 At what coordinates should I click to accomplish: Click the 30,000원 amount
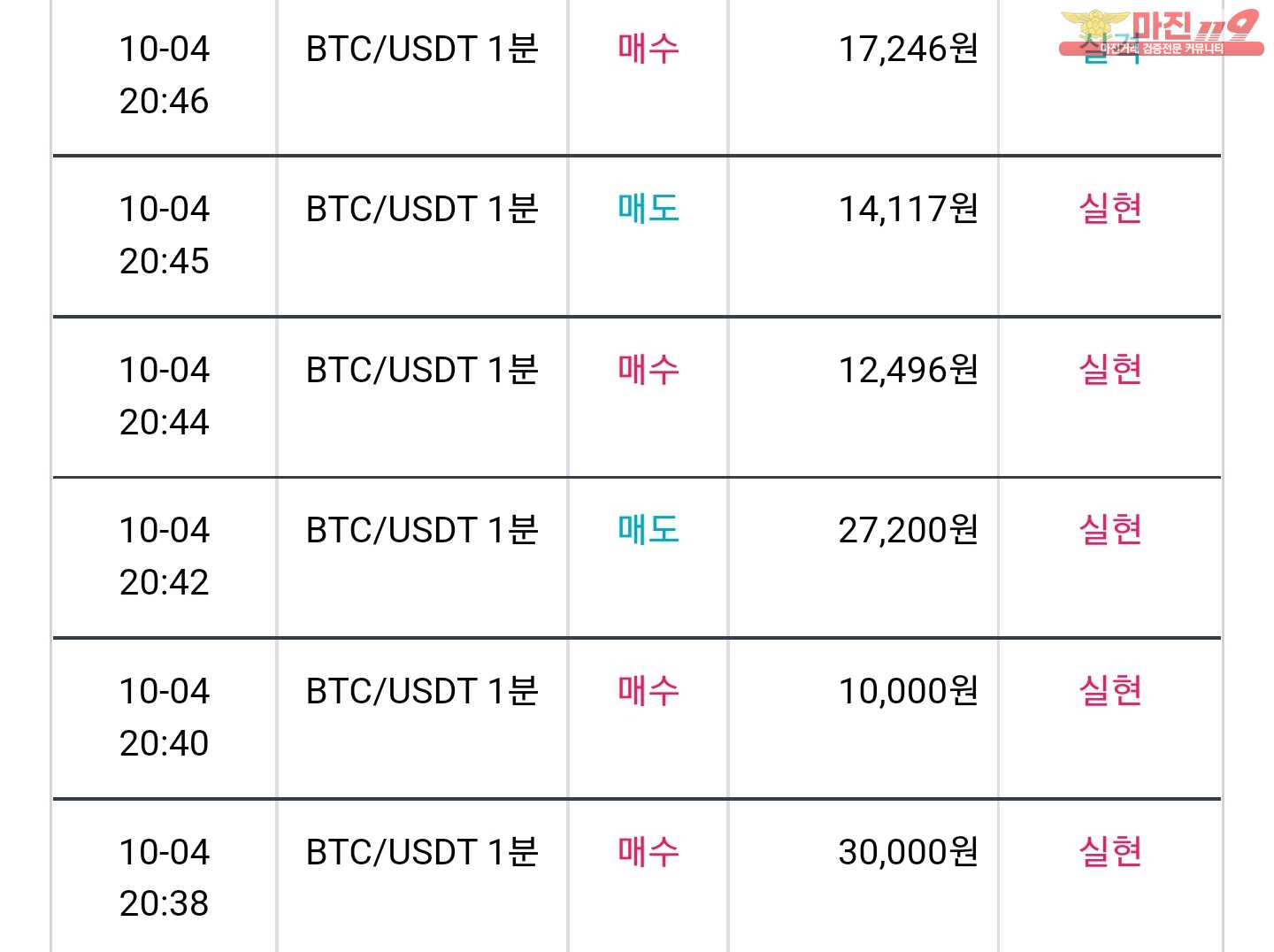(x=908, y=852)
